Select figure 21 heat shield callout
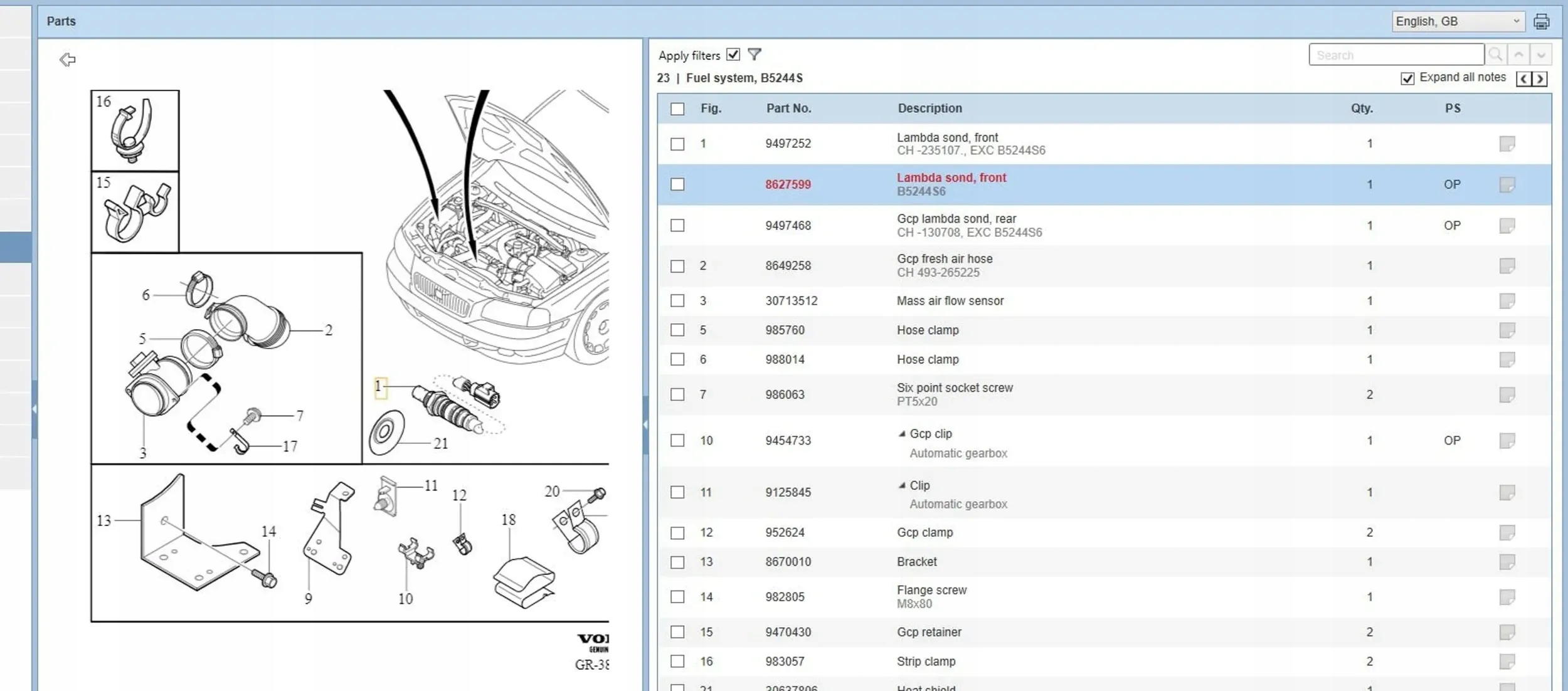 click(x=441, y=443)
